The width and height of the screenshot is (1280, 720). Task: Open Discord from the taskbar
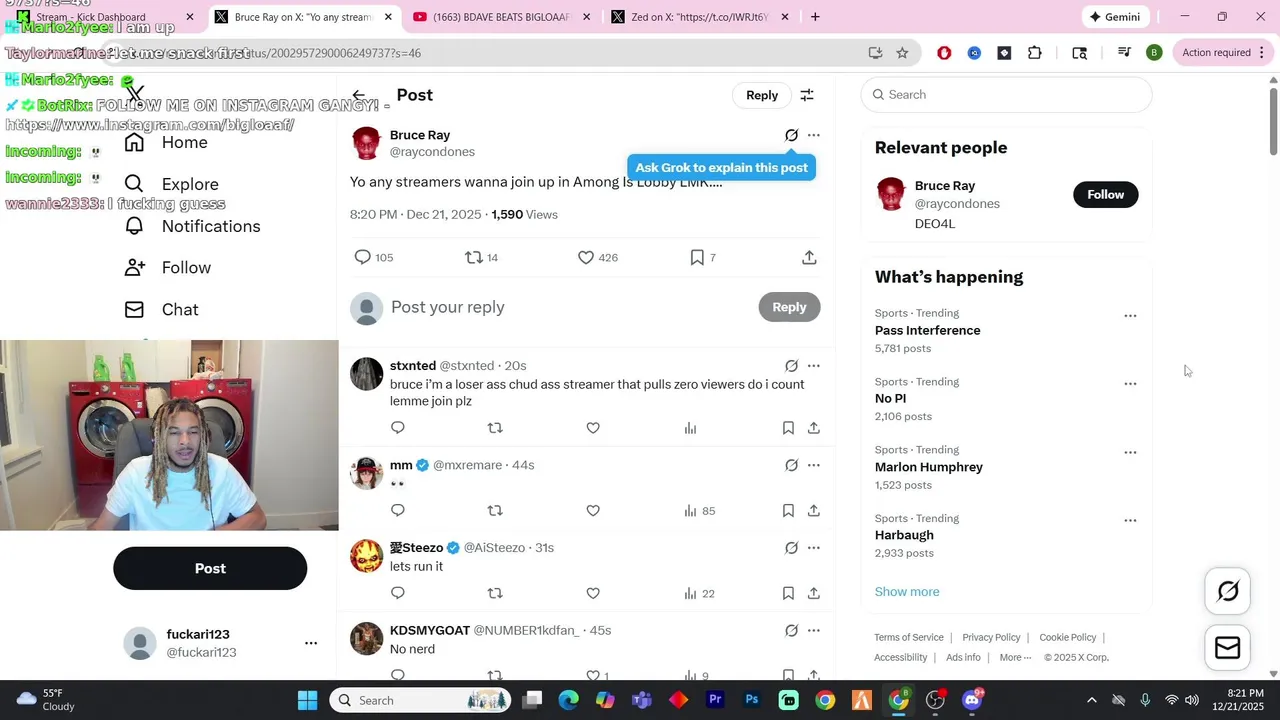(972, 700)
